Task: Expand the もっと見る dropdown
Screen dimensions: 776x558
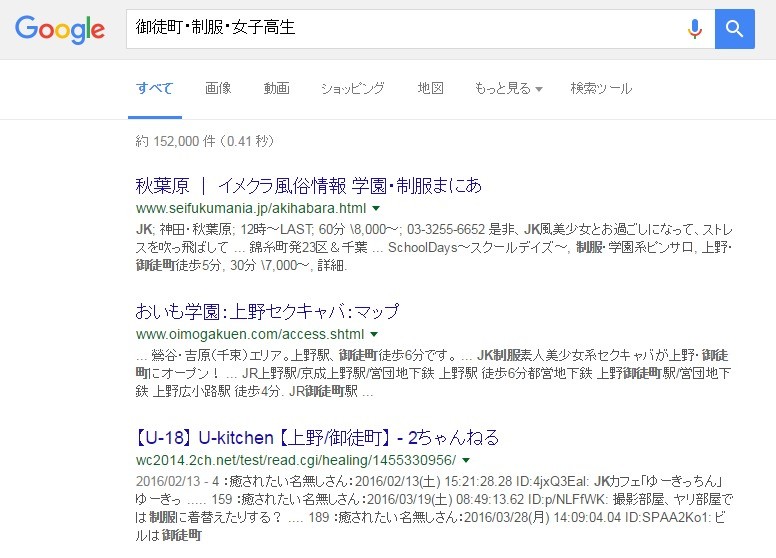Action: 509,89
